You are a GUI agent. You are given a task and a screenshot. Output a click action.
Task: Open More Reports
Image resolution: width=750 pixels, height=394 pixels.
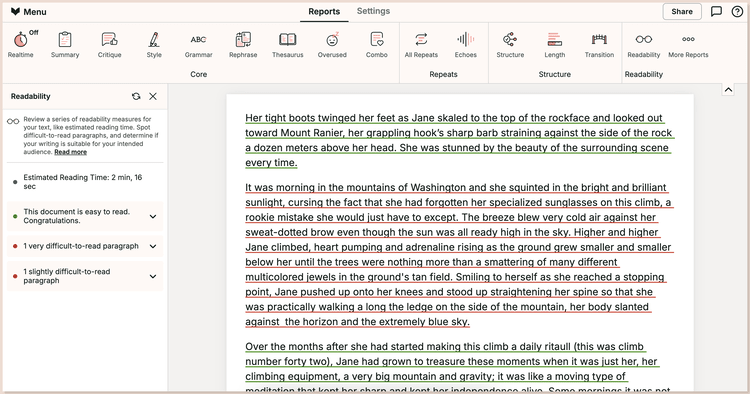688,45
